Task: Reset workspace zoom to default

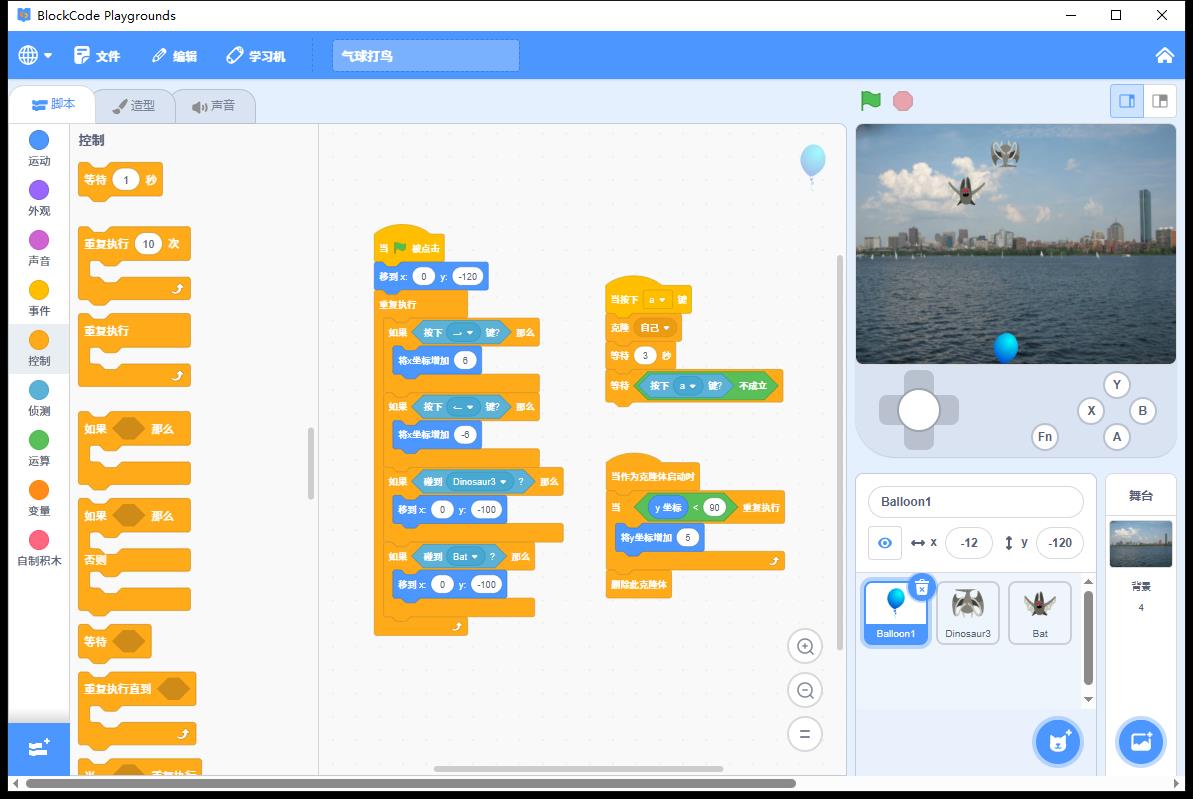Action: point(805,734)
